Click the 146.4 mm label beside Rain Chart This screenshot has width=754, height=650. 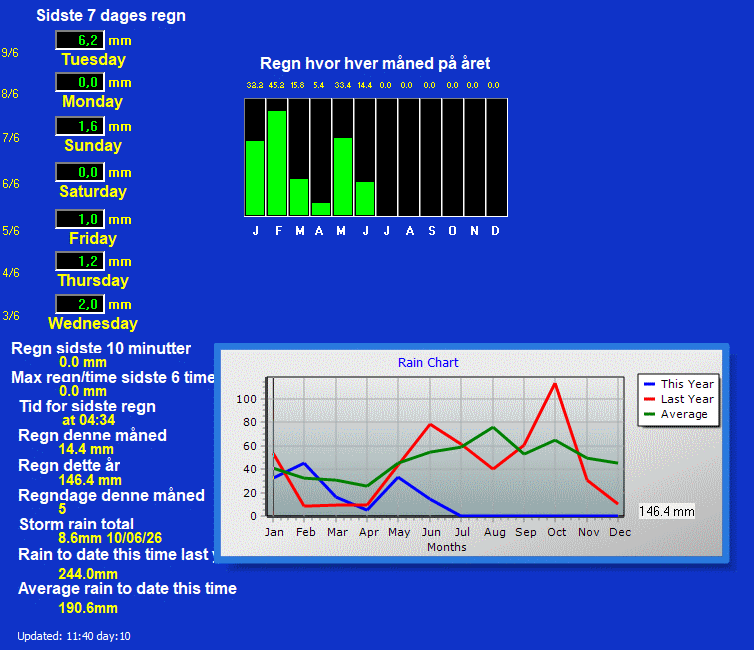666,511
